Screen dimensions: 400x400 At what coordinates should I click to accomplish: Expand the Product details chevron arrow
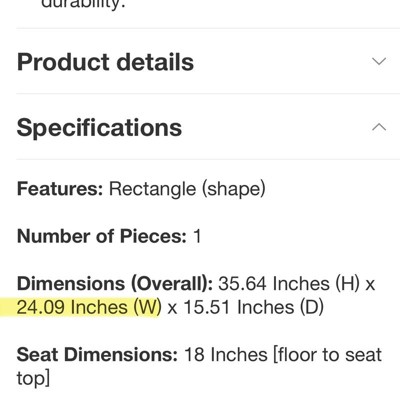click(x=379, y=61)
